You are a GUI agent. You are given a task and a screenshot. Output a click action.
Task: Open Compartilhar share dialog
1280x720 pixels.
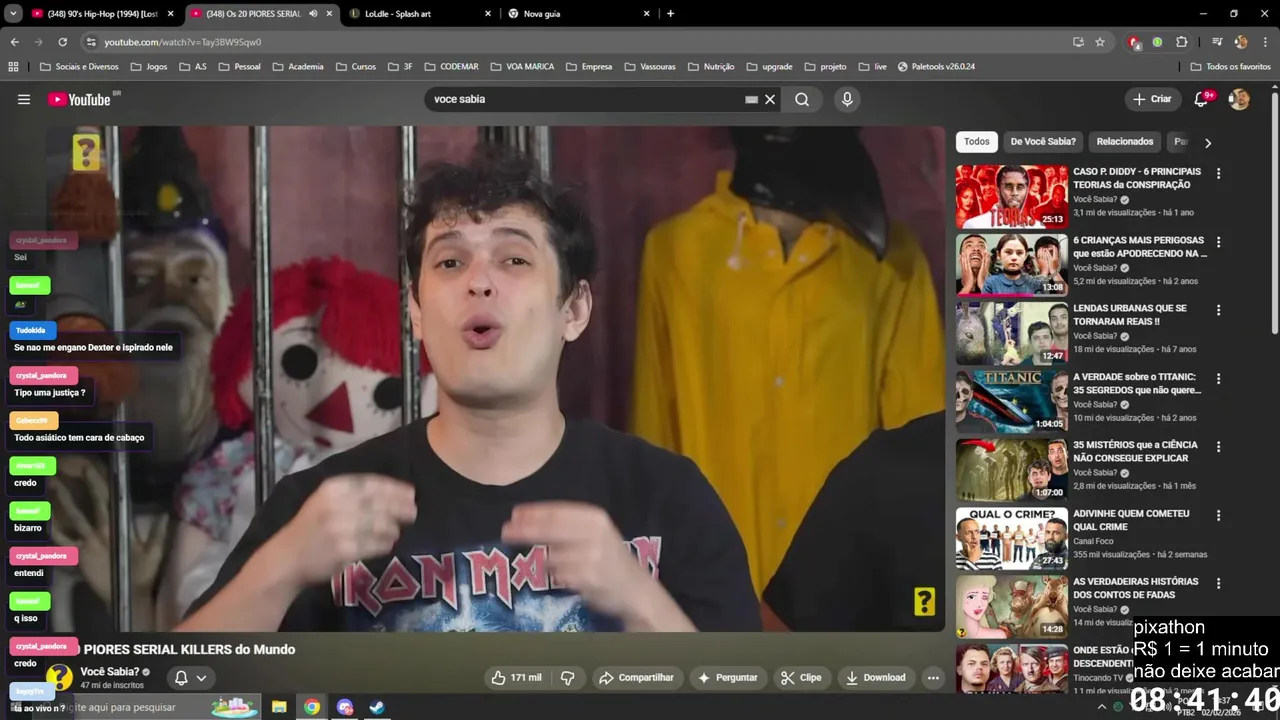click(636, 677)
